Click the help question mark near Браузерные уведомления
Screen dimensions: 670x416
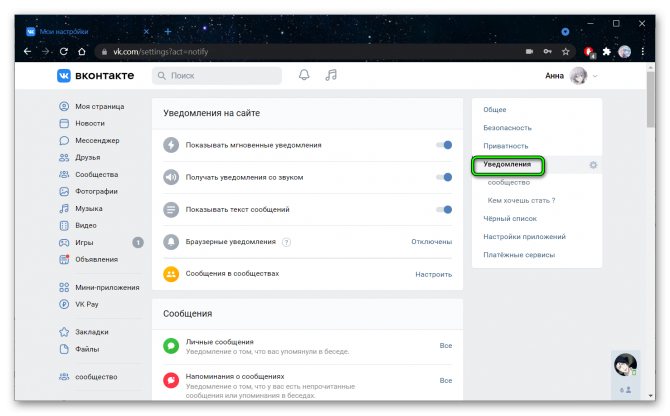point(286,242)
